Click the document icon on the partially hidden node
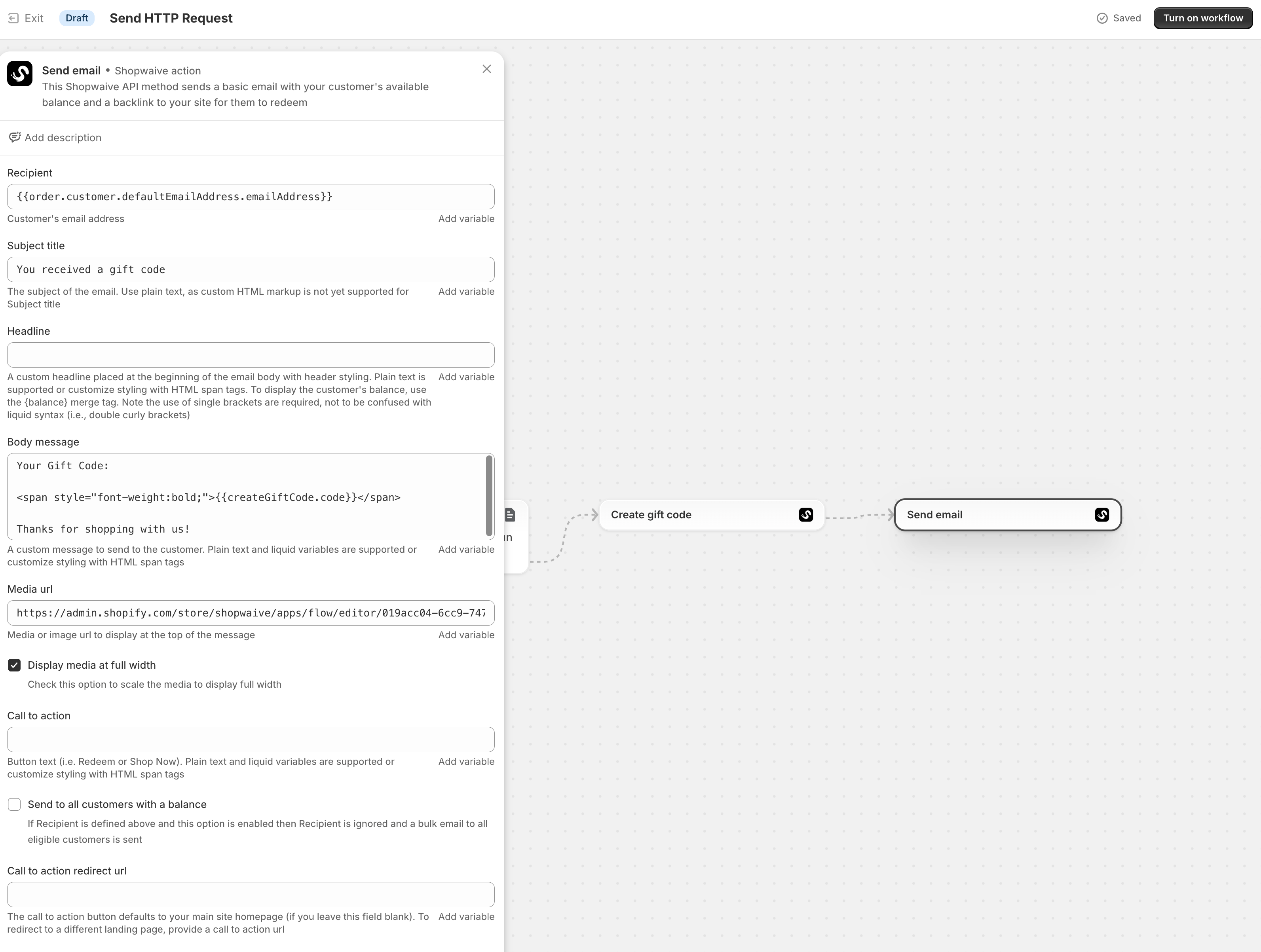 (x=510, y=515)
